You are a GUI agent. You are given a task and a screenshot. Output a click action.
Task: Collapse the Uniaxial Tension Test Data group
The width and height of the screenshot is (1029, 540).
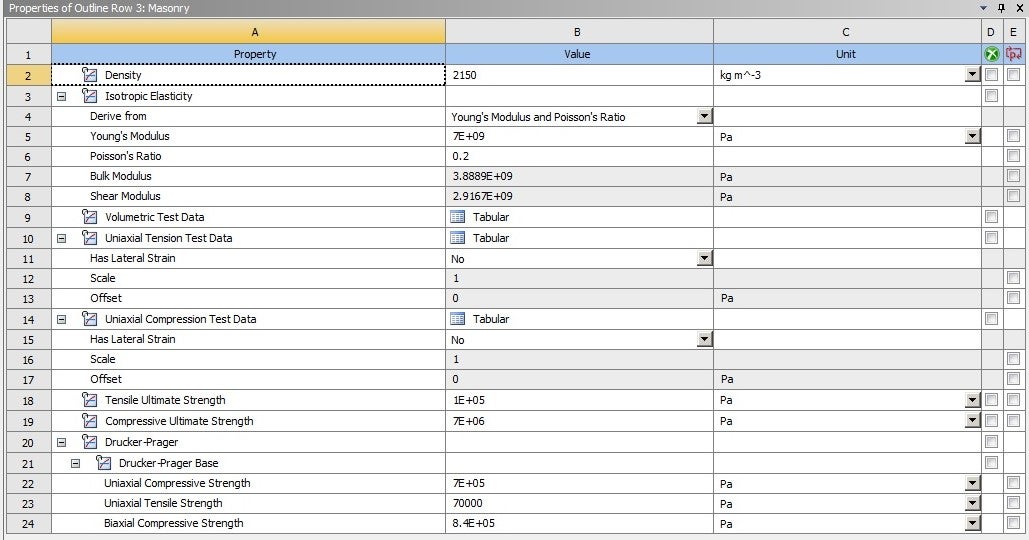tap(62, 238)
